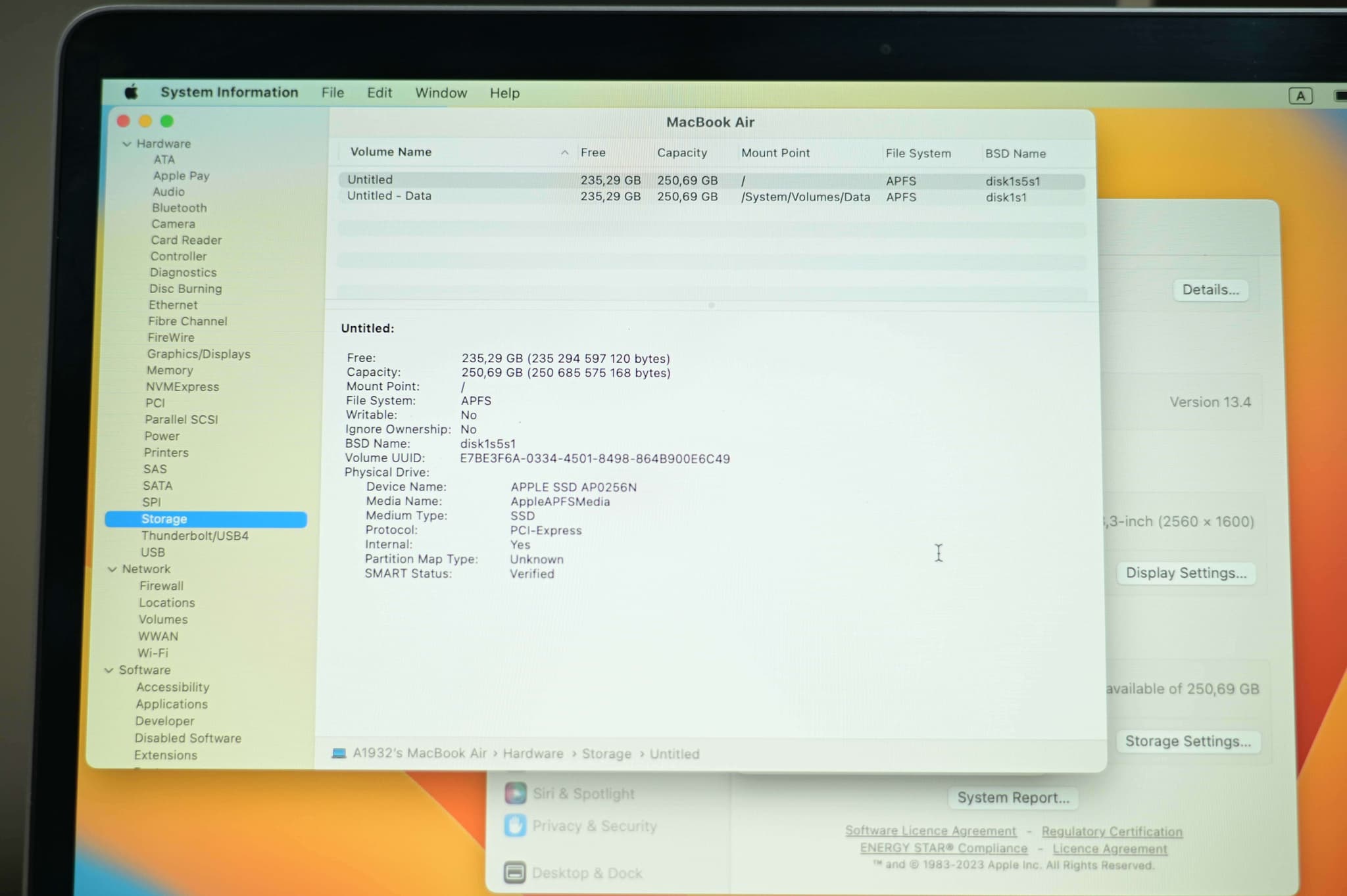This screenshot has height=896, width=1347.
Task: Open Regulatory Certification link
Action: tap(1112, 832)
